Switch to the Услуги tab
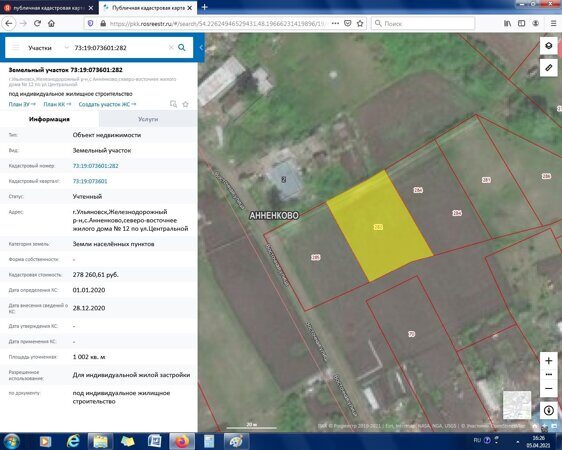The height and width of the screenshot is (450, 562). (x=148, y=119)
